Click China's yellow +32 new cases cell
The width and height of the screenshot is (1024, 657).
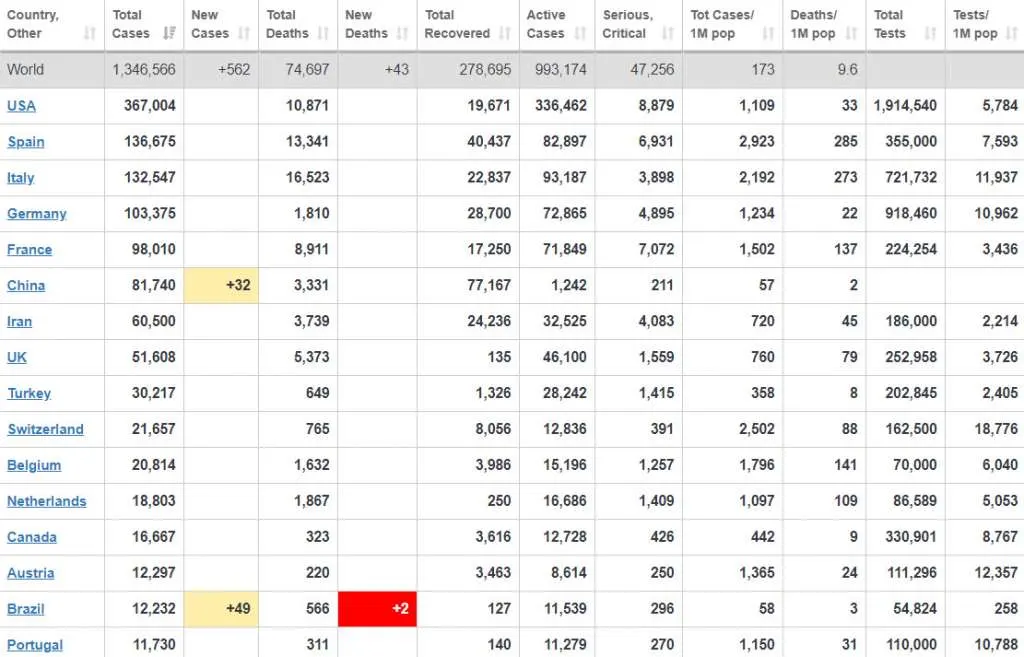221,285
